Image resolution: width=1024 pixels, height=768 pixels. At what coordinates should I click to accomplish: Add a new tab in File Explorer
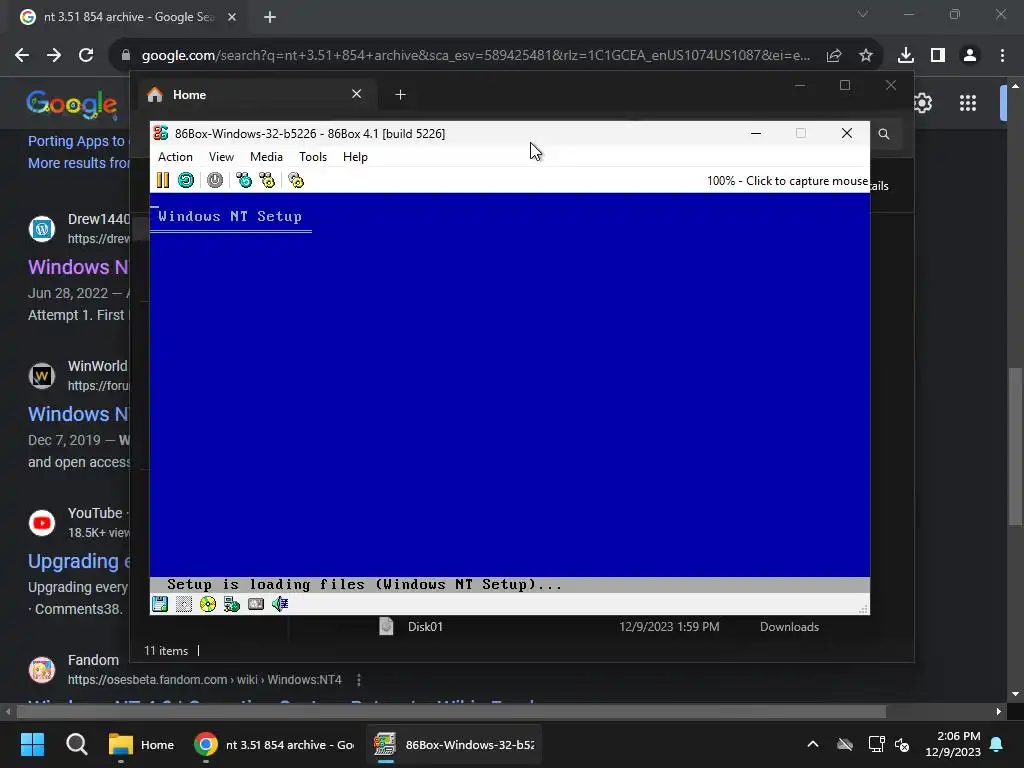pyautogui.click(x=400, y=95)
